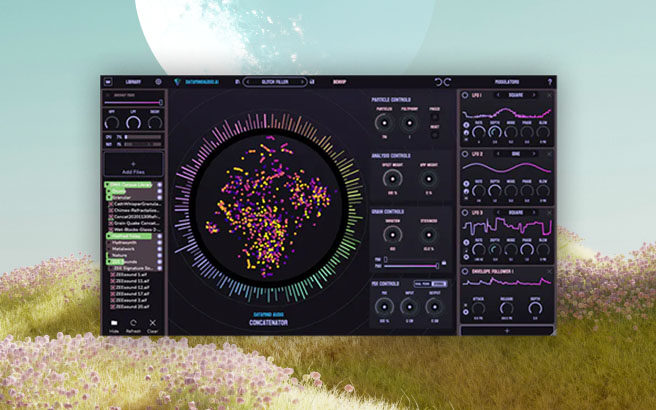
Task: Click the red X beside ZEEsound 20.aif
Action: tap(112, 307)
